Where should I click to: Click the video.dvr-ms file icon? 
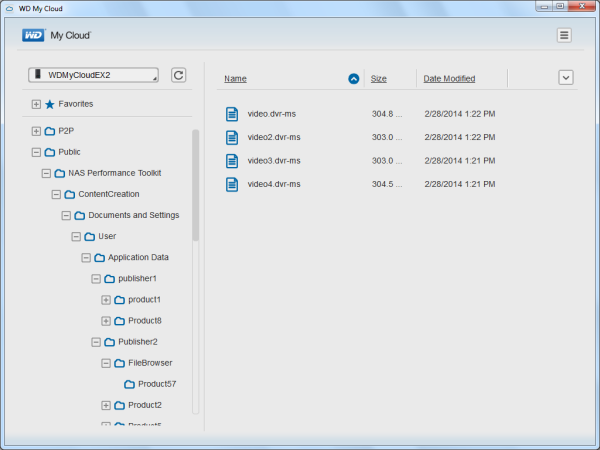pos(232,114)
